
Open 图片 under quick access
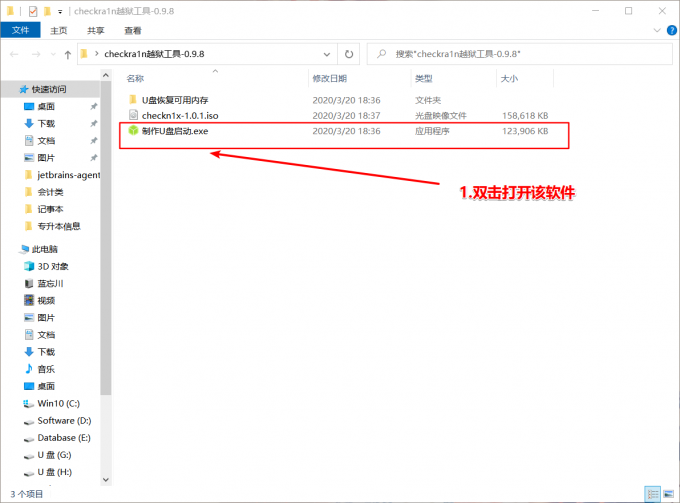click(46, 158)
